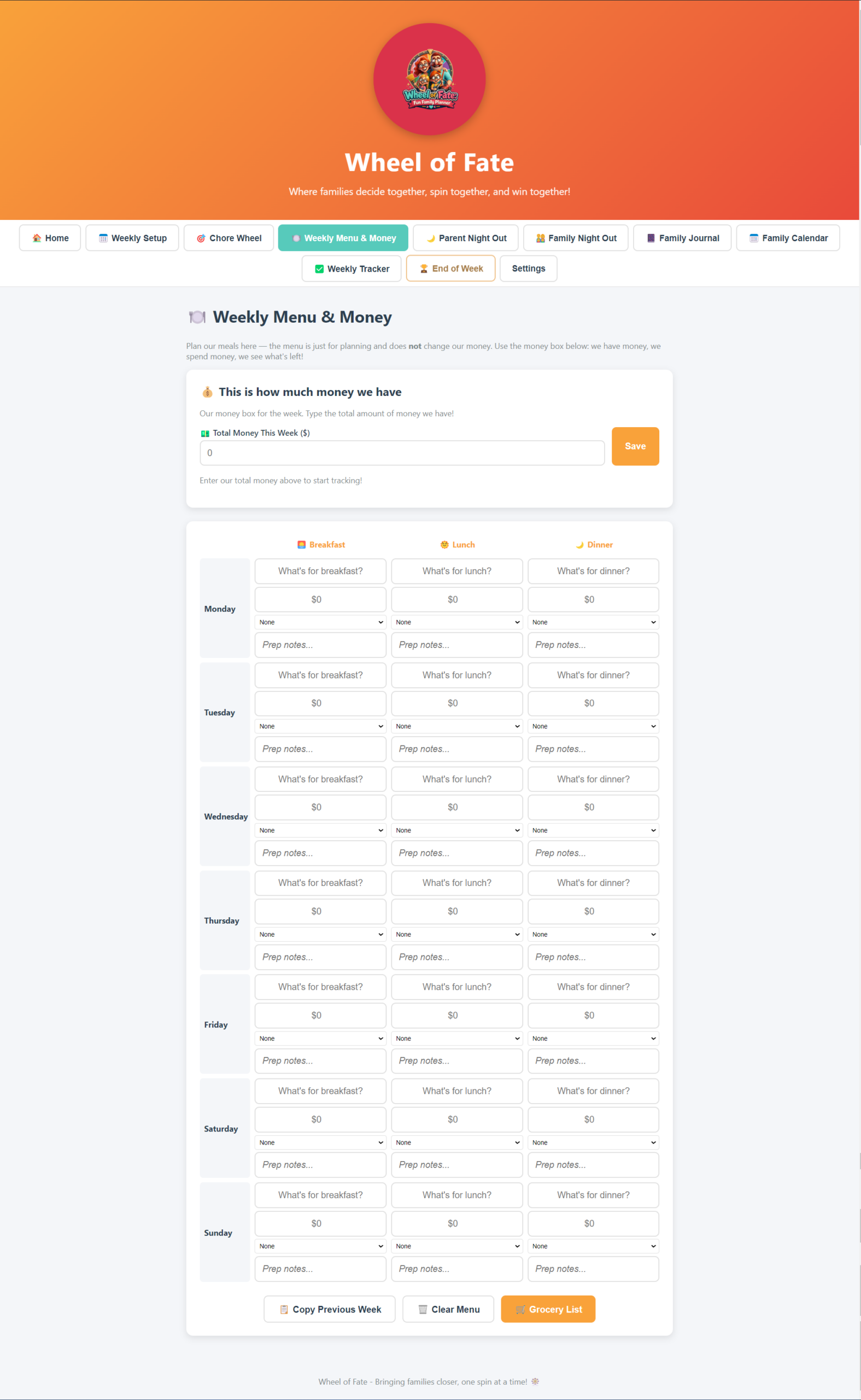Click the clipboard icon on Copy Previous Week
The width and height of the screenshot is (861, 1400).
(x=284, y=1309)
